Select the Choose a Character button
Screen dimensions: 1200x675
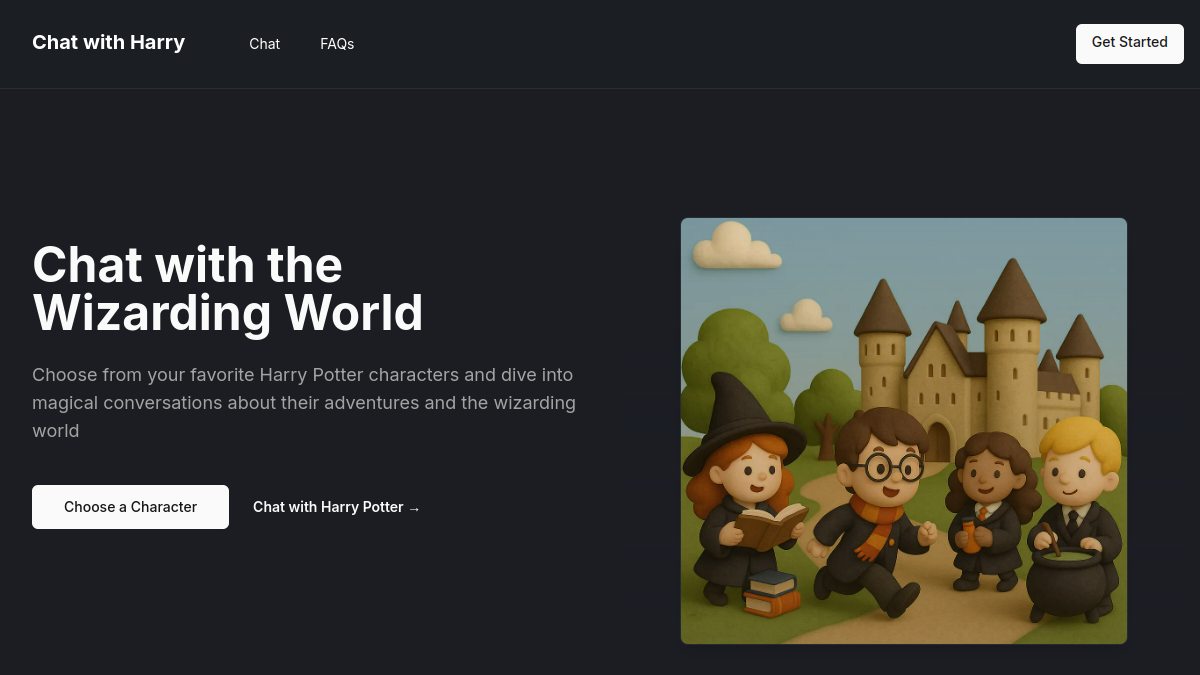pyautogui.click(x=130, y=507)
